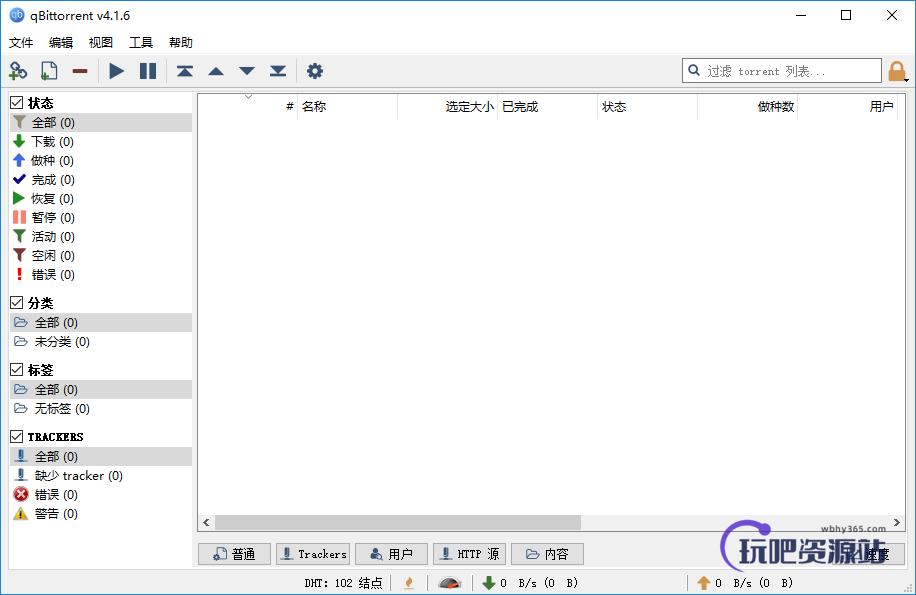
Task: Sort by the 状态 column header
Action: (647, 107)
